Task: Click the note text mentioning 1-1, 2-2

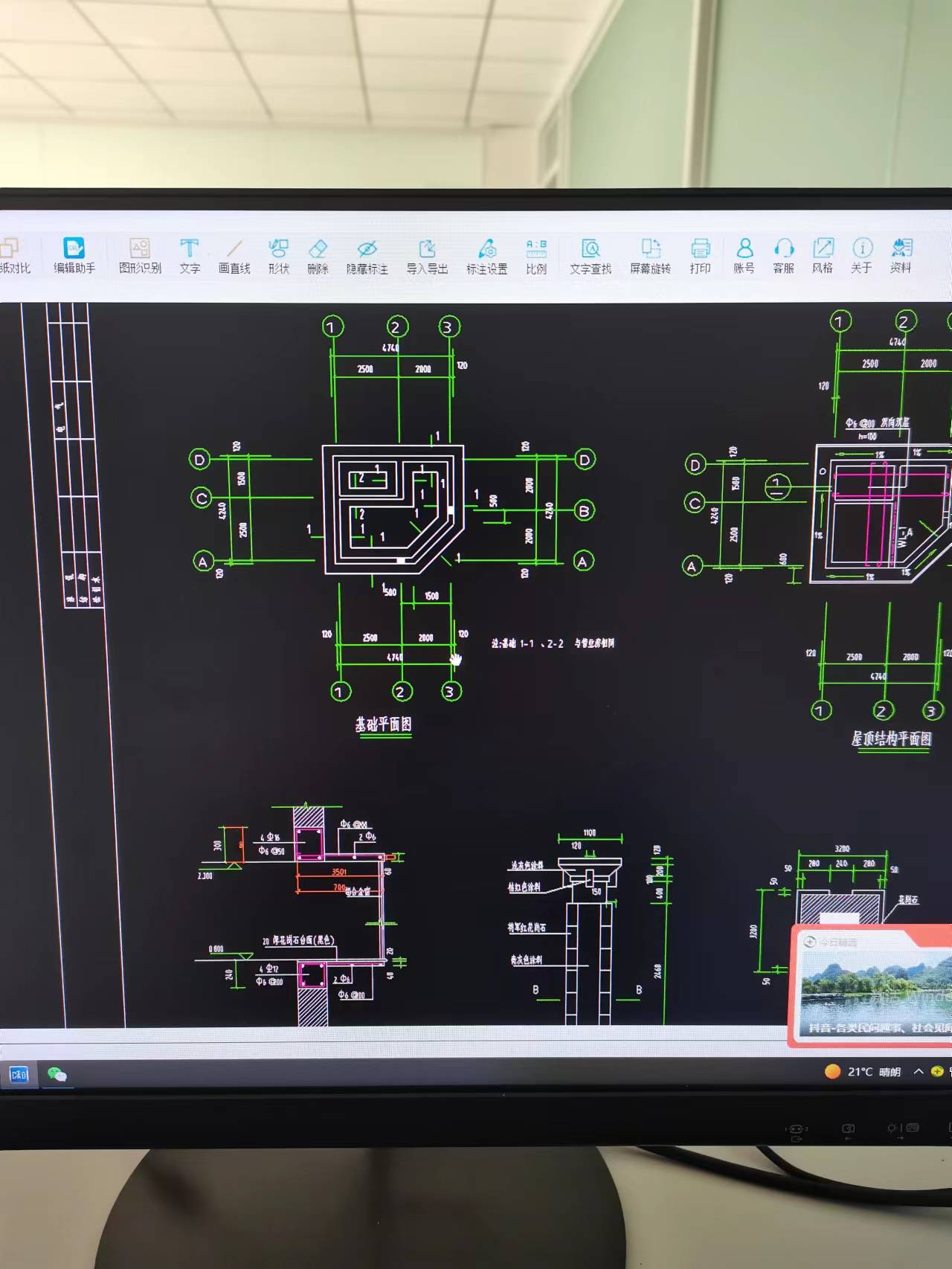Action: pos(553,643)
